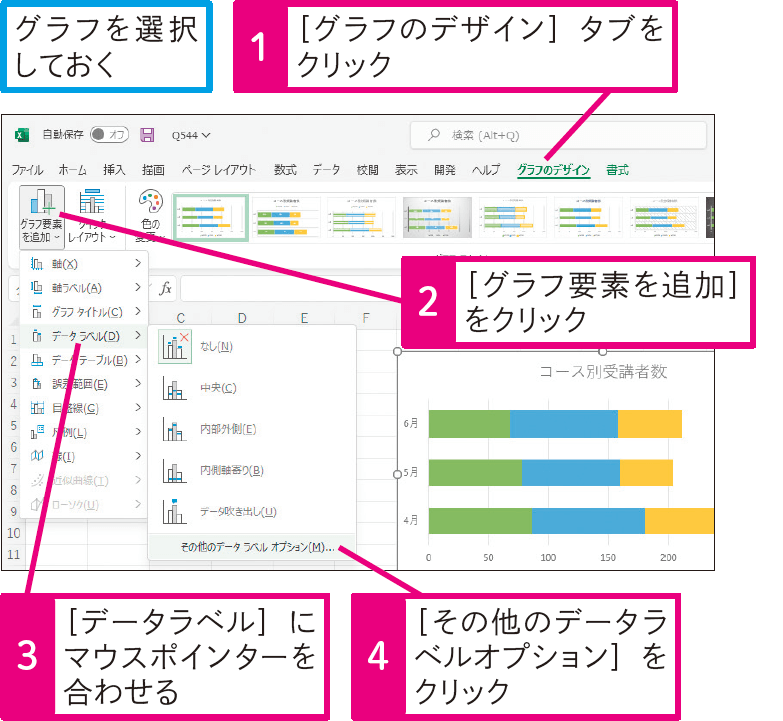Select the first chart style thumbnail

pos(210,217)
